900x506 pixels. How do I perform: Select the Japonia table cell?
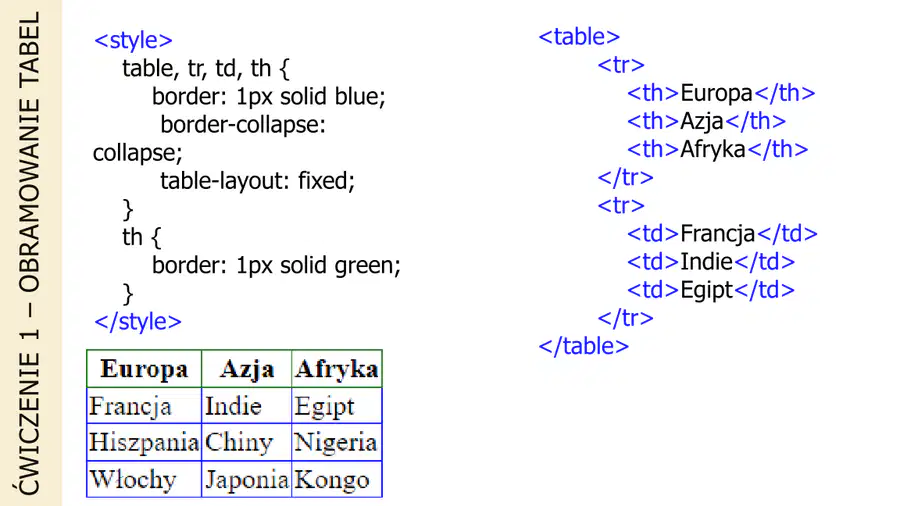click(247, 479)
